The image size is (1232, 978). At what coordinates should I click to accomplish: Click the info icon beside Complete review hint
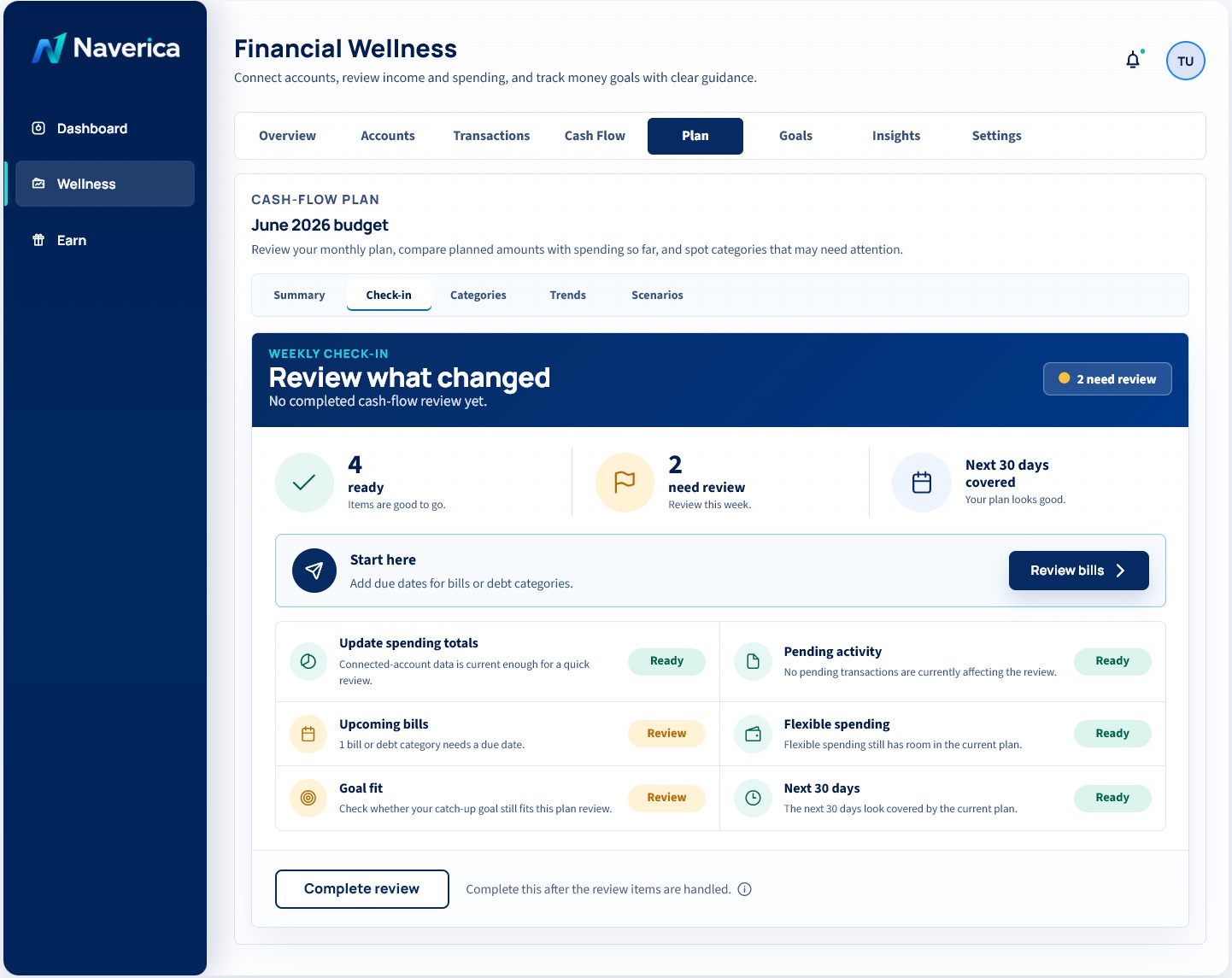click(744, 889)
